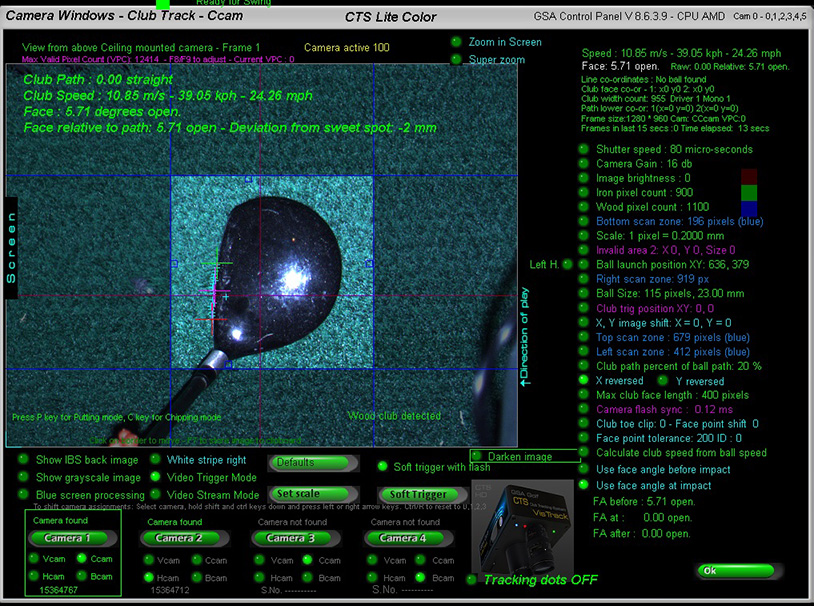Toggle the Darken image option

pyautogui.click(x=477, y=456)
